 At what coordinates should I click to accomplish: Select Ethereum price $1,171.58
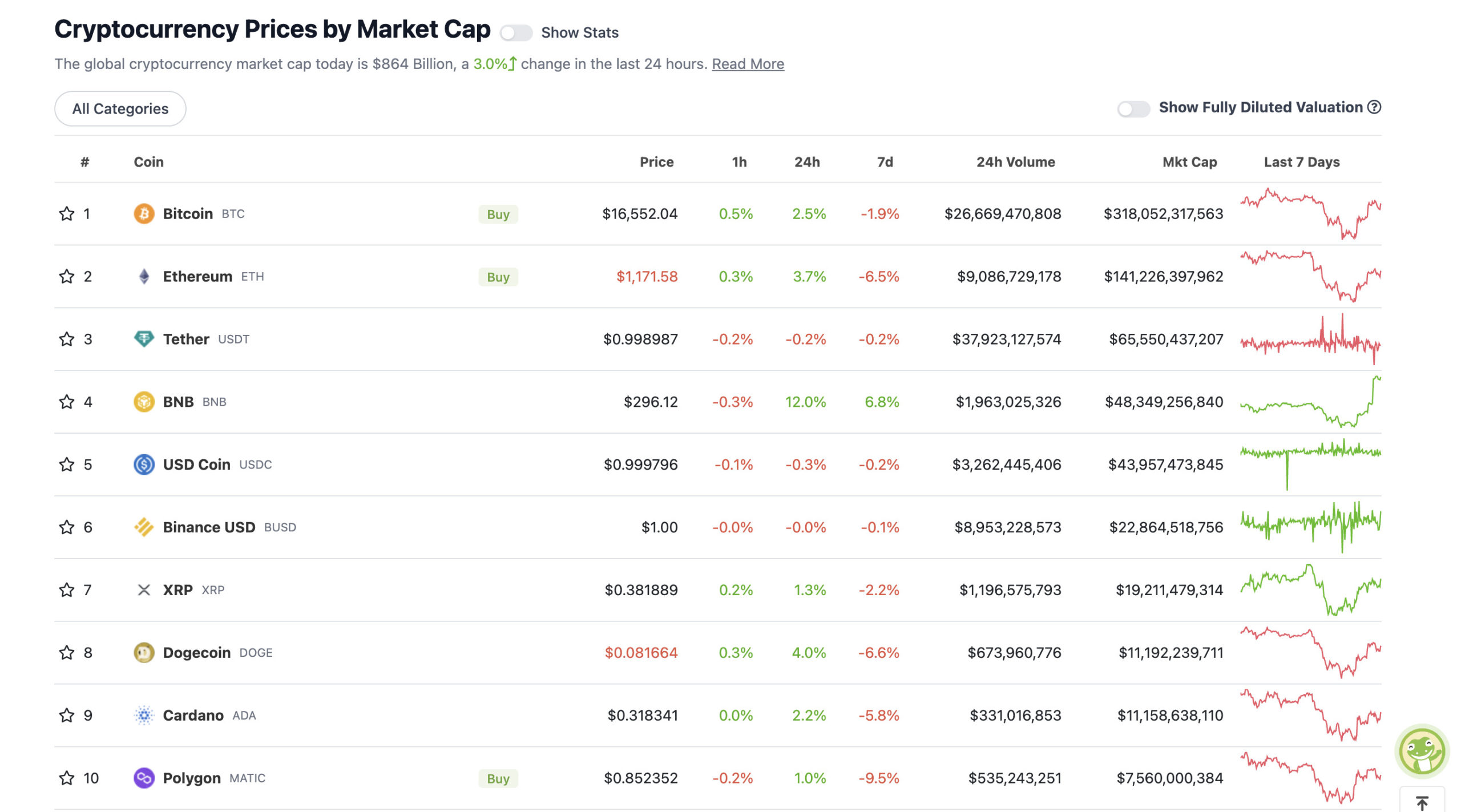point(647,277)
